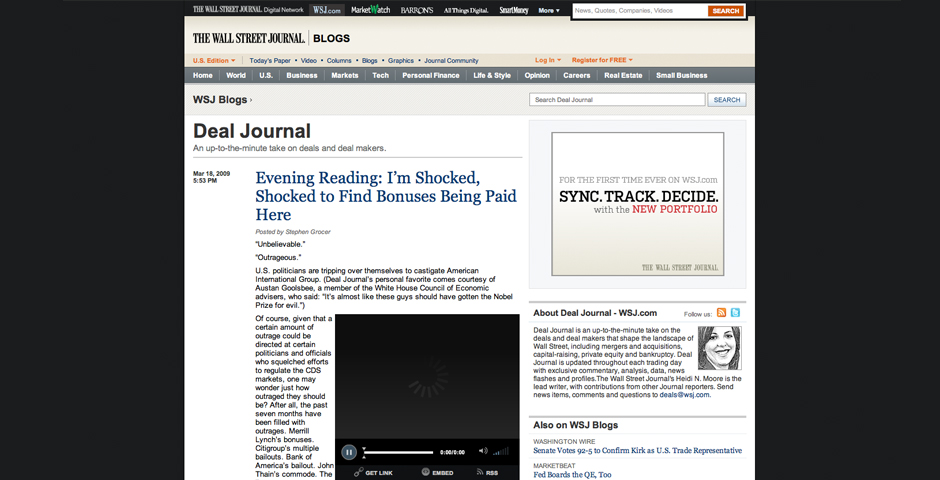Open the Journal Community link
Screen dimensions: 940x480
[x=451, y=61]
